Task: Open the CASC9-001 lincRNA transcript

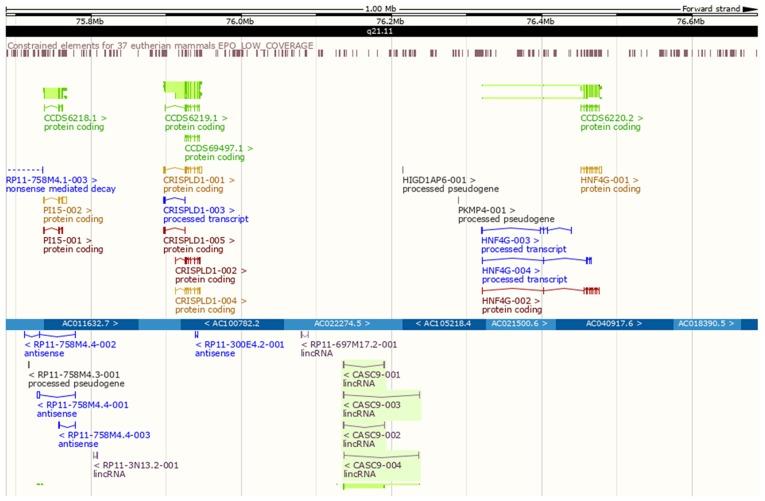Action: point(371,375)
